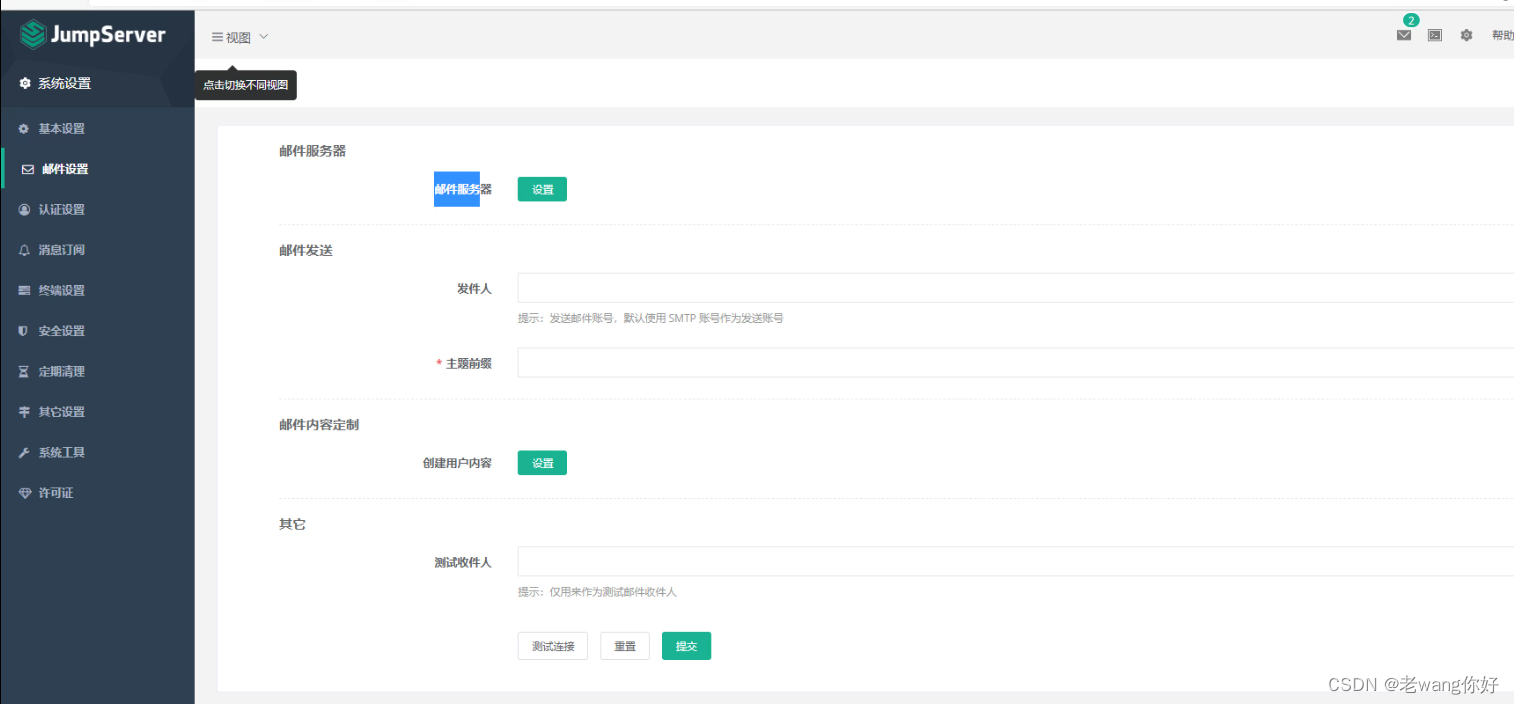1514x704 pixels.
Task: Click the 提交 (Submit) button
Action: (x=686, y=645)
